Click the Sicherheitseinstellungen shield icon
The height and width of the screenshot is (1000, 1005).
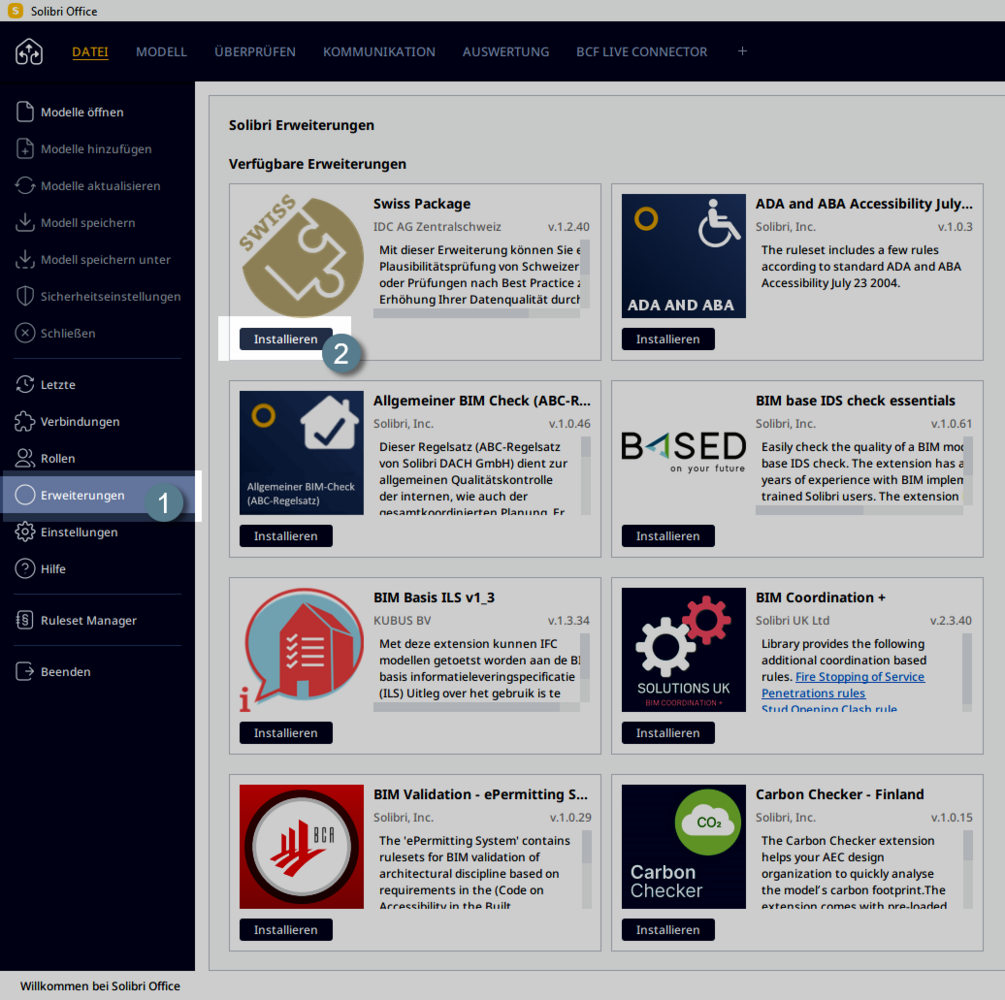pyautogui.click(x=24, y=296)
